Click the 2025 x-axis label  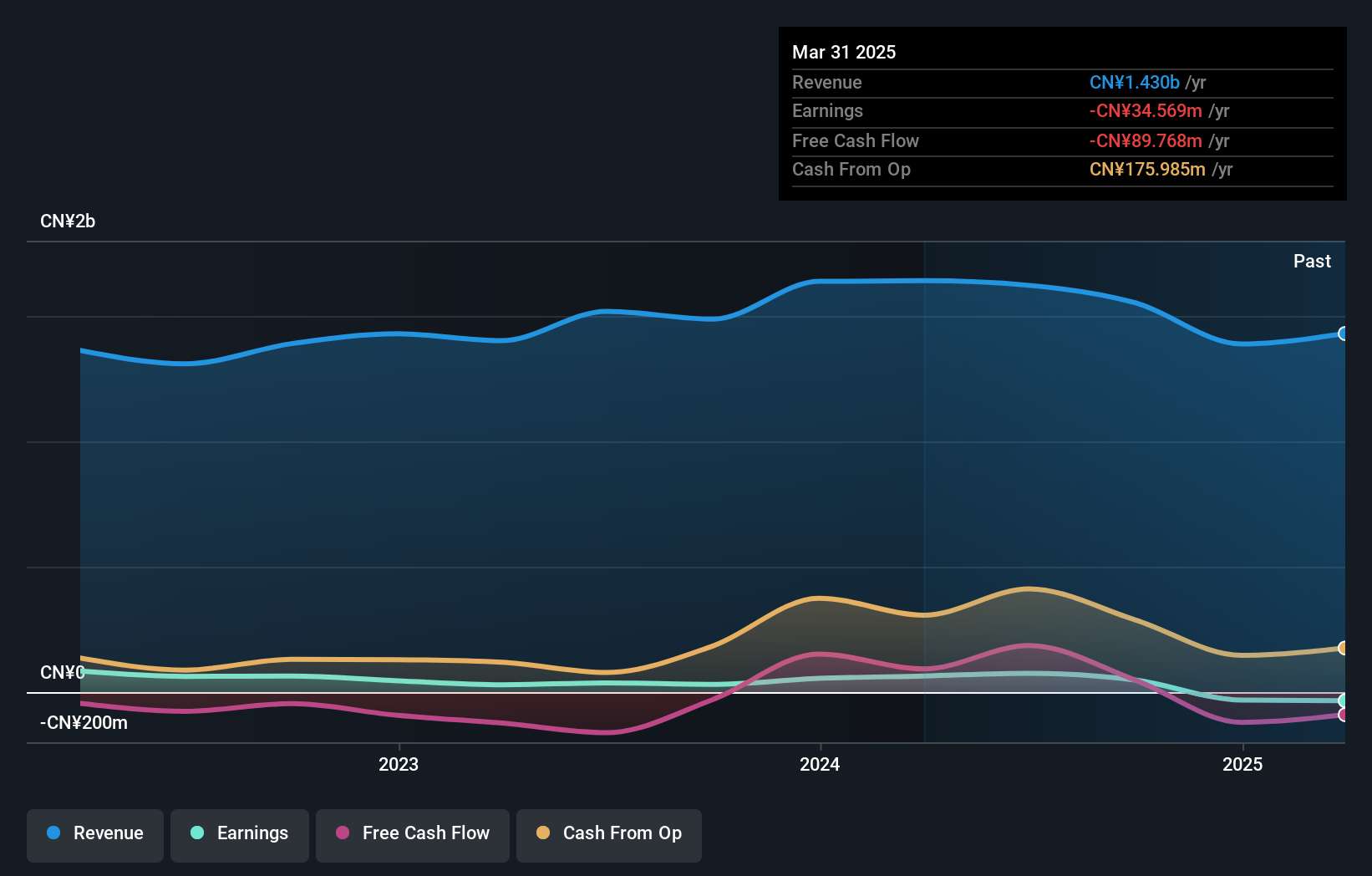tap(1242, 764)
